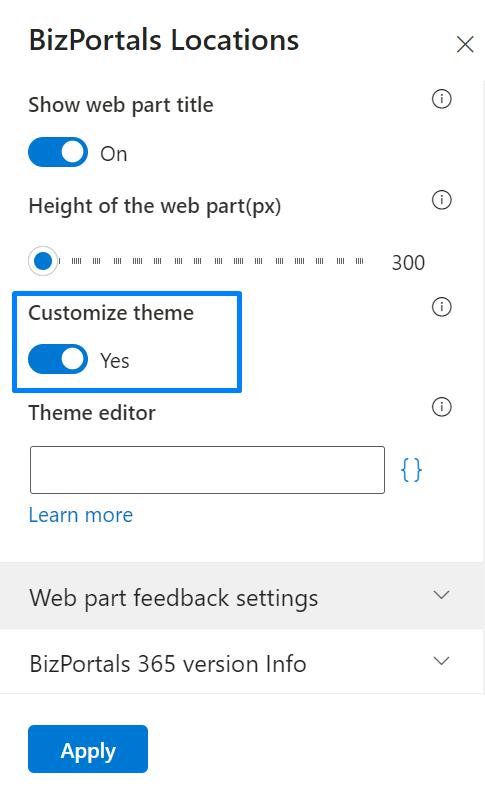
Task: Click the BizPortals 365 version Info heading
Action: pyautogui.click(x=168, y=664)
